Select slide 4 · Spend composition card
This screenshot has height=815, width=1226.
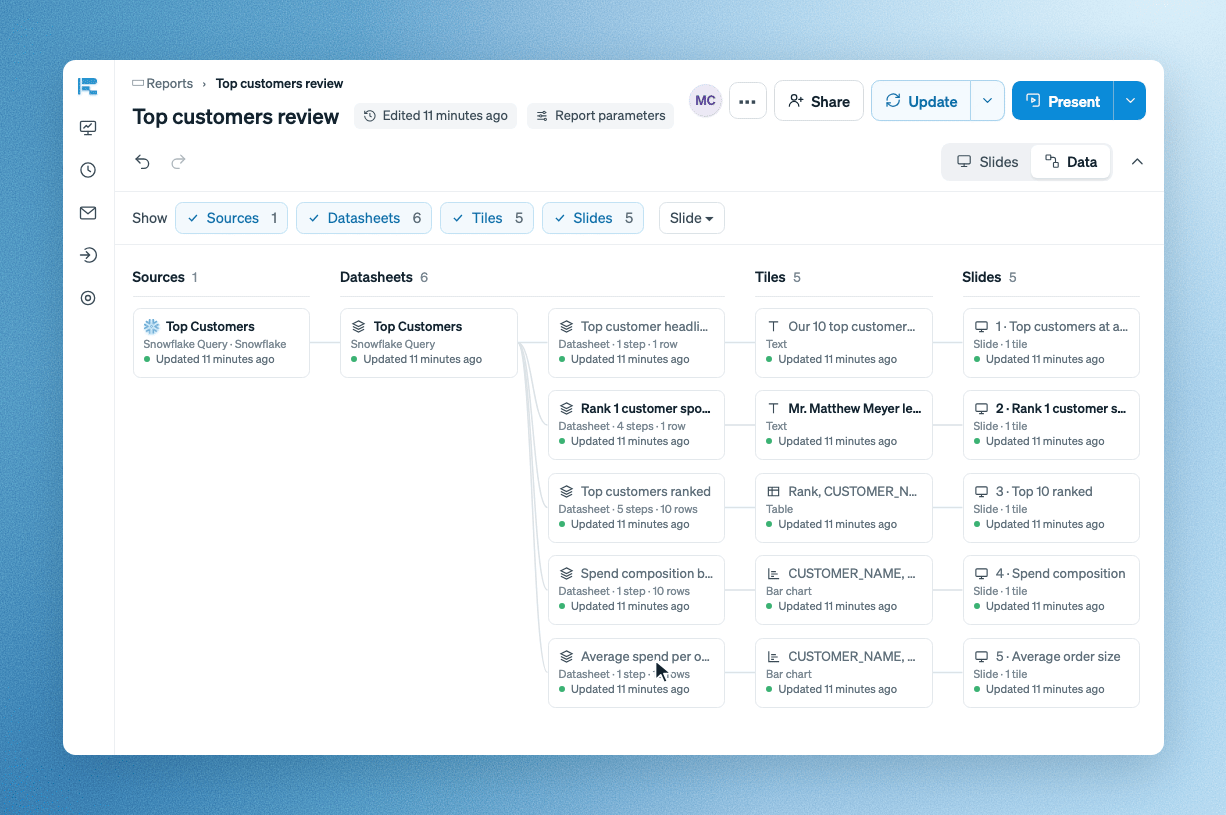pos(1051,590)
